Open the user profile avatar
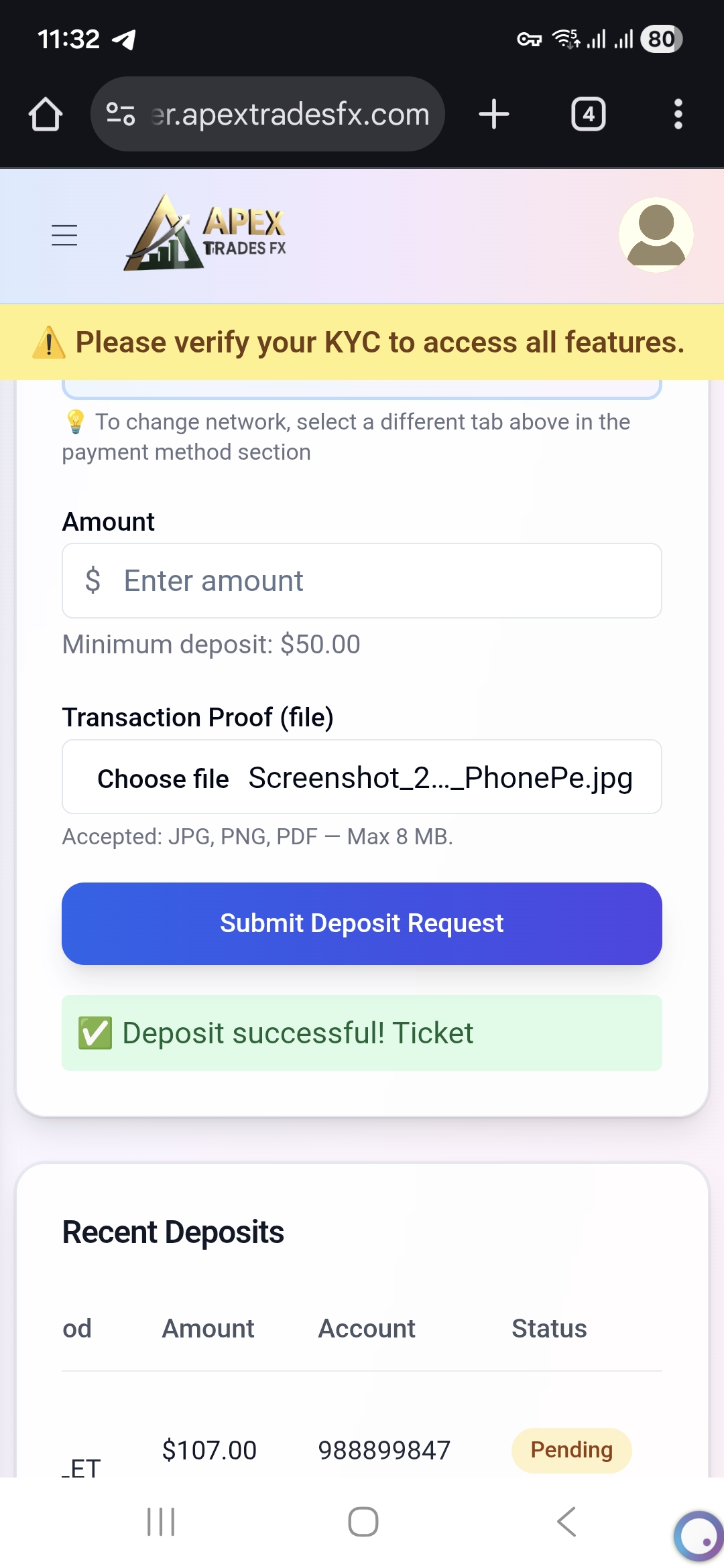The image size is (724, 1568). (656, 235)
